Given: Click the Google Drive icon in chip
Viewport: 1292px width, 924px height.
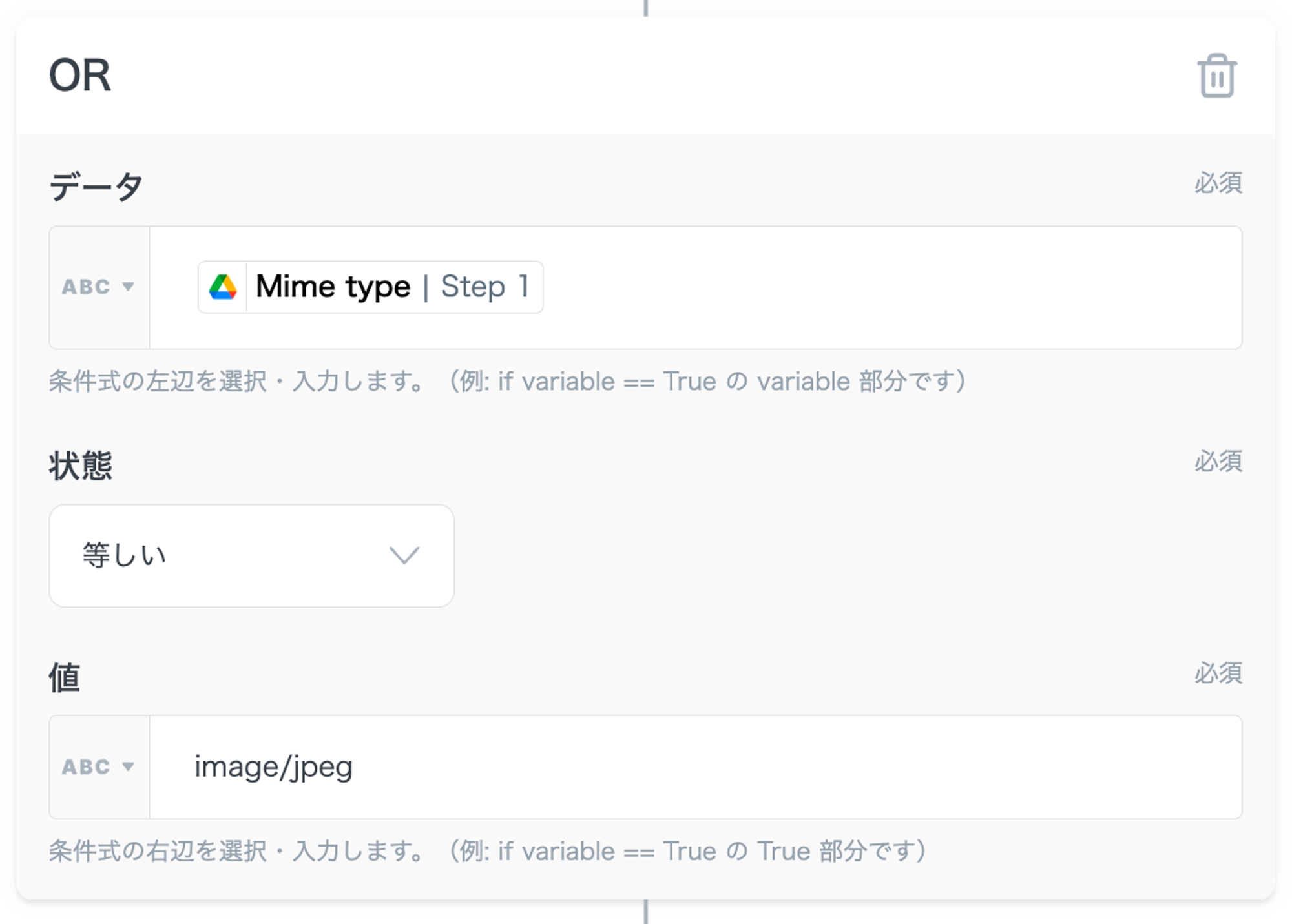Looking at the screenshot, I should pyautogui.click(x=223, y=287).
